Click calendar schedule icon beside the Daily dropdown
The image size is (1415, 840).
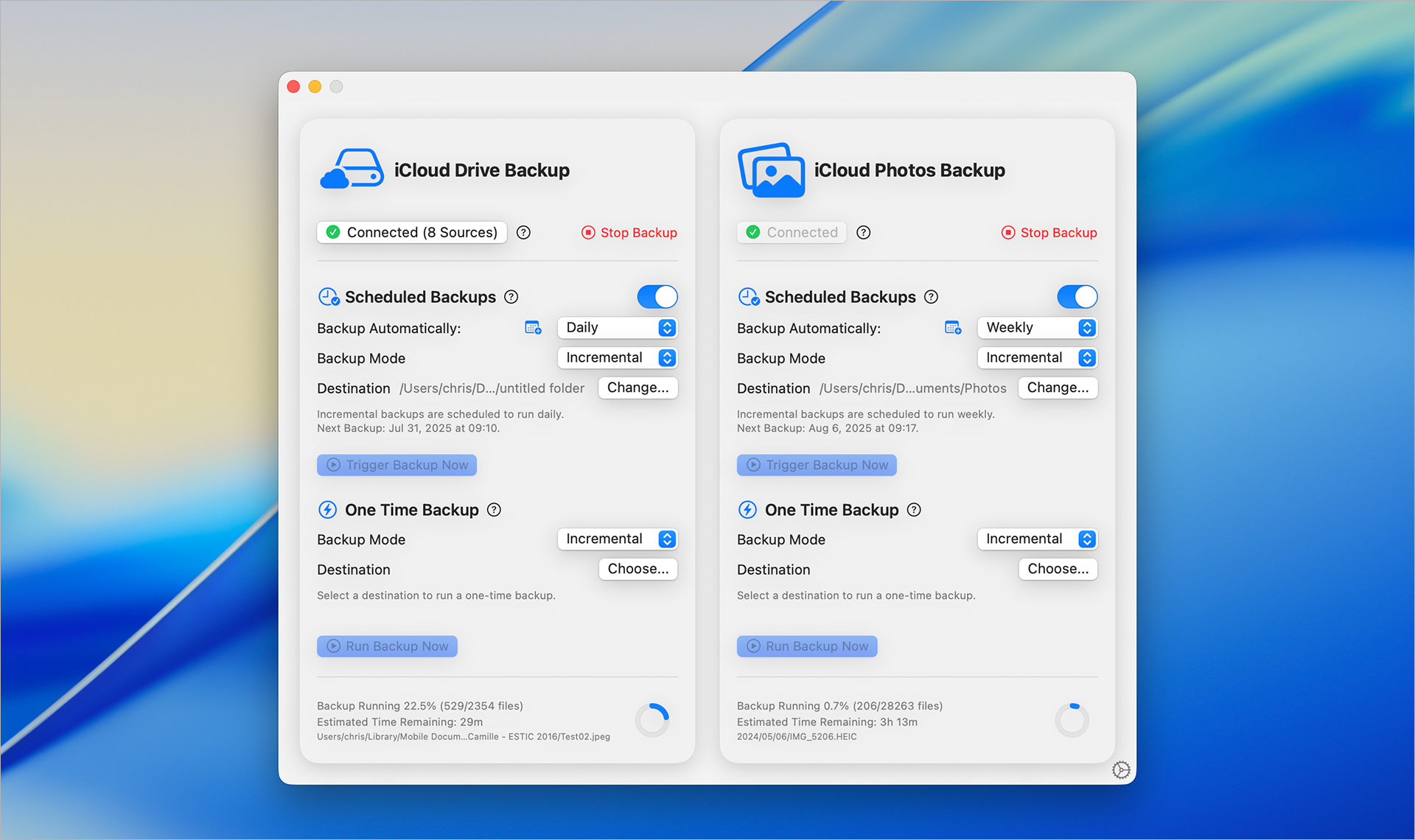tap(533, 327)
